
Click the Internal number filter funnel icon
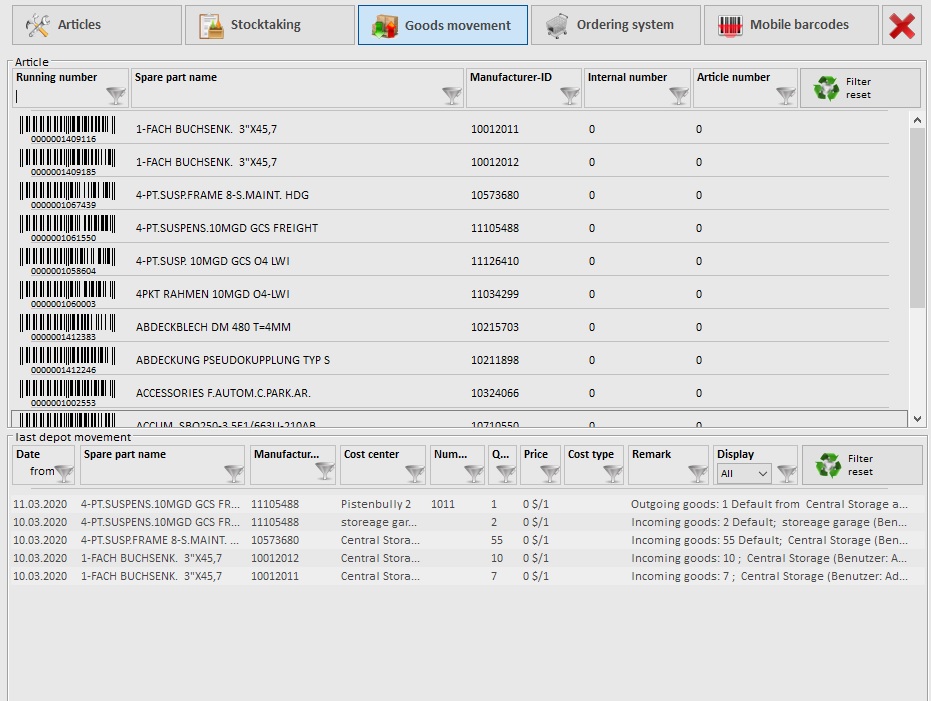679,96
